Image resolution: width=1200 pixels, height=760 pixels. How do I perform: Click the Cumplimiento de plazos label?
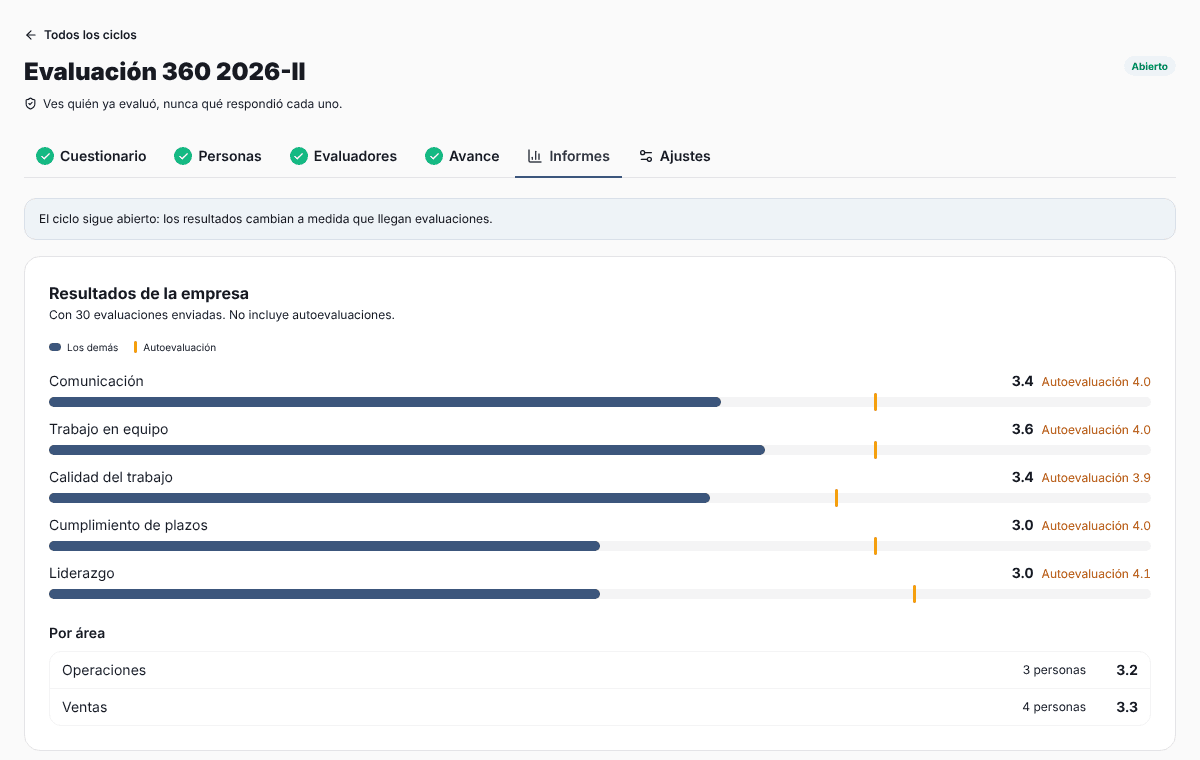(x=129, y=525)
